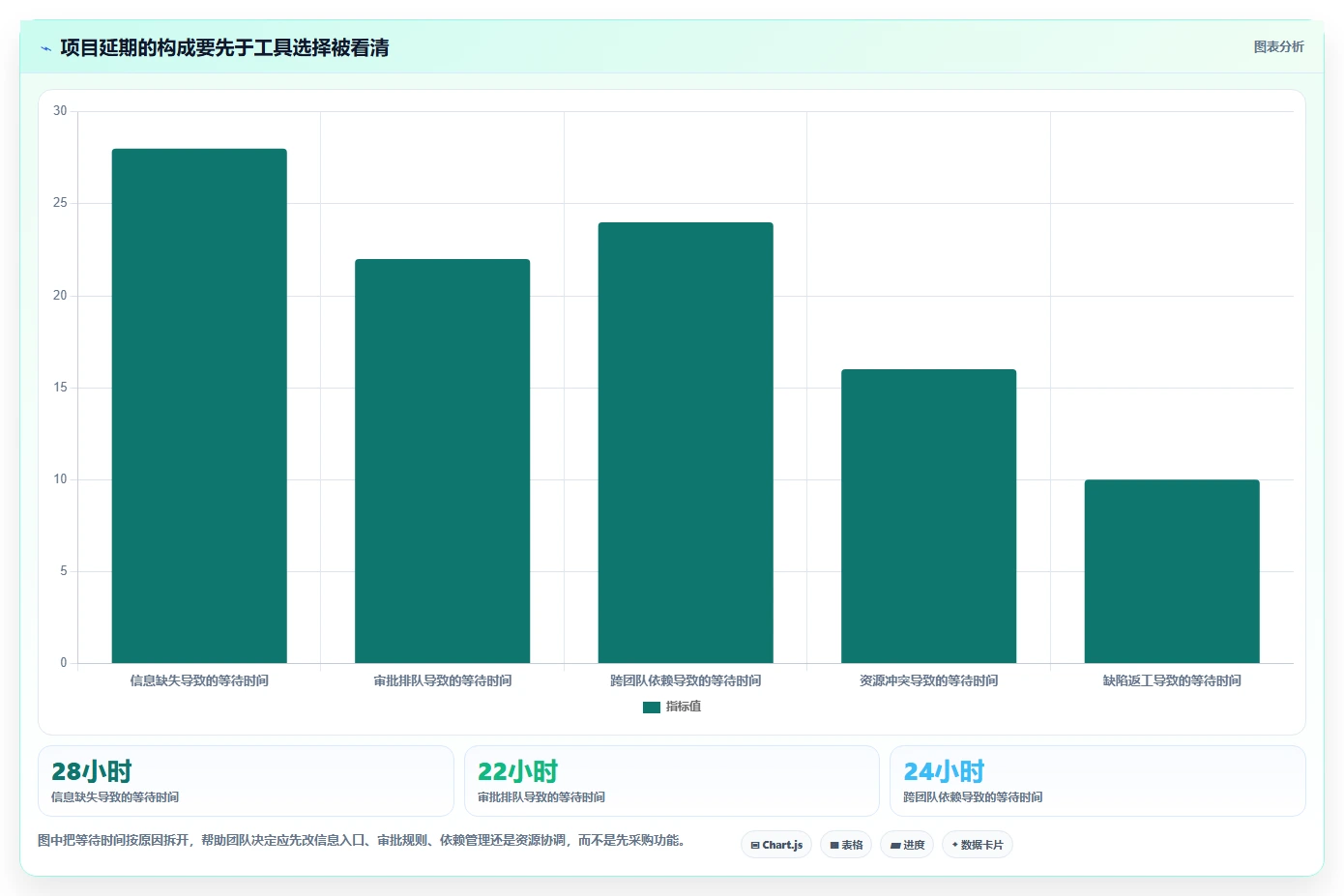1344x896 pixels.
Task: Click the 数据卡片 tag chip
Action: coord(978,845)
